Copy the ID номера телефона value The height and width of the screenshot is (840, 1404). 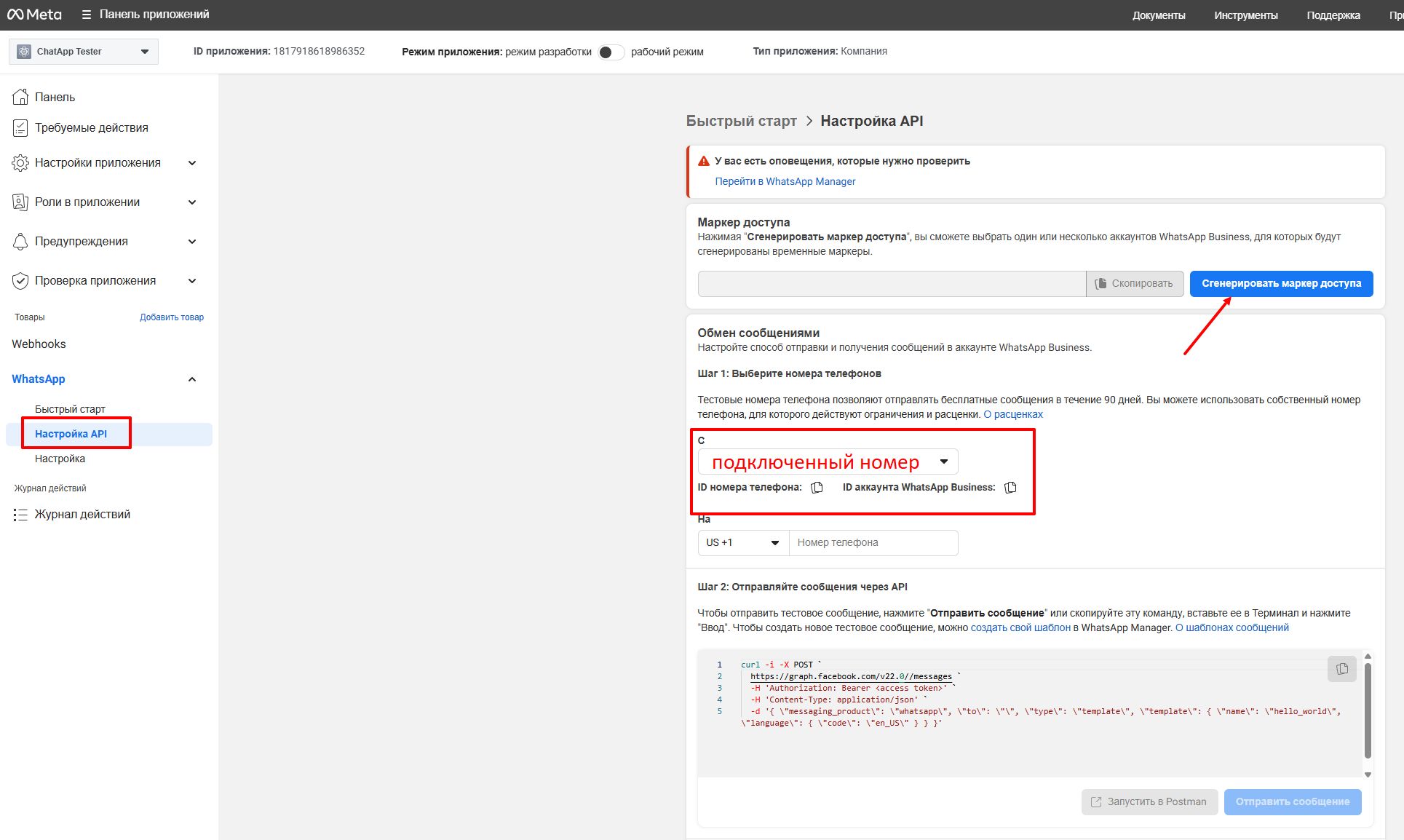click(817, 487)
